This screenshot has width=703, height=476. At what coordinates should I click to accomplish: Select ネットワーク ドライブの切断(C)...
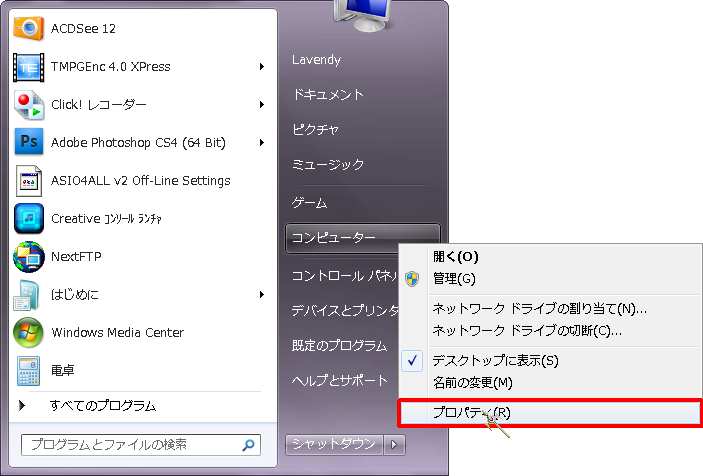pyautogui.click(x=527, y=331)
